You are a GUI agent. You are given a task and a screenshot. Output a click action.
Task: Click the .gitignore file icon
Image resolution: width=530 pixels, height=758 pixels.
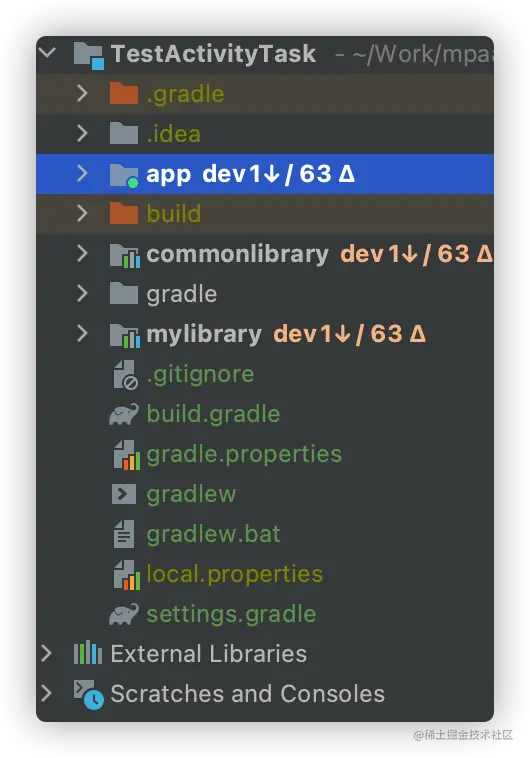point(125,375)
